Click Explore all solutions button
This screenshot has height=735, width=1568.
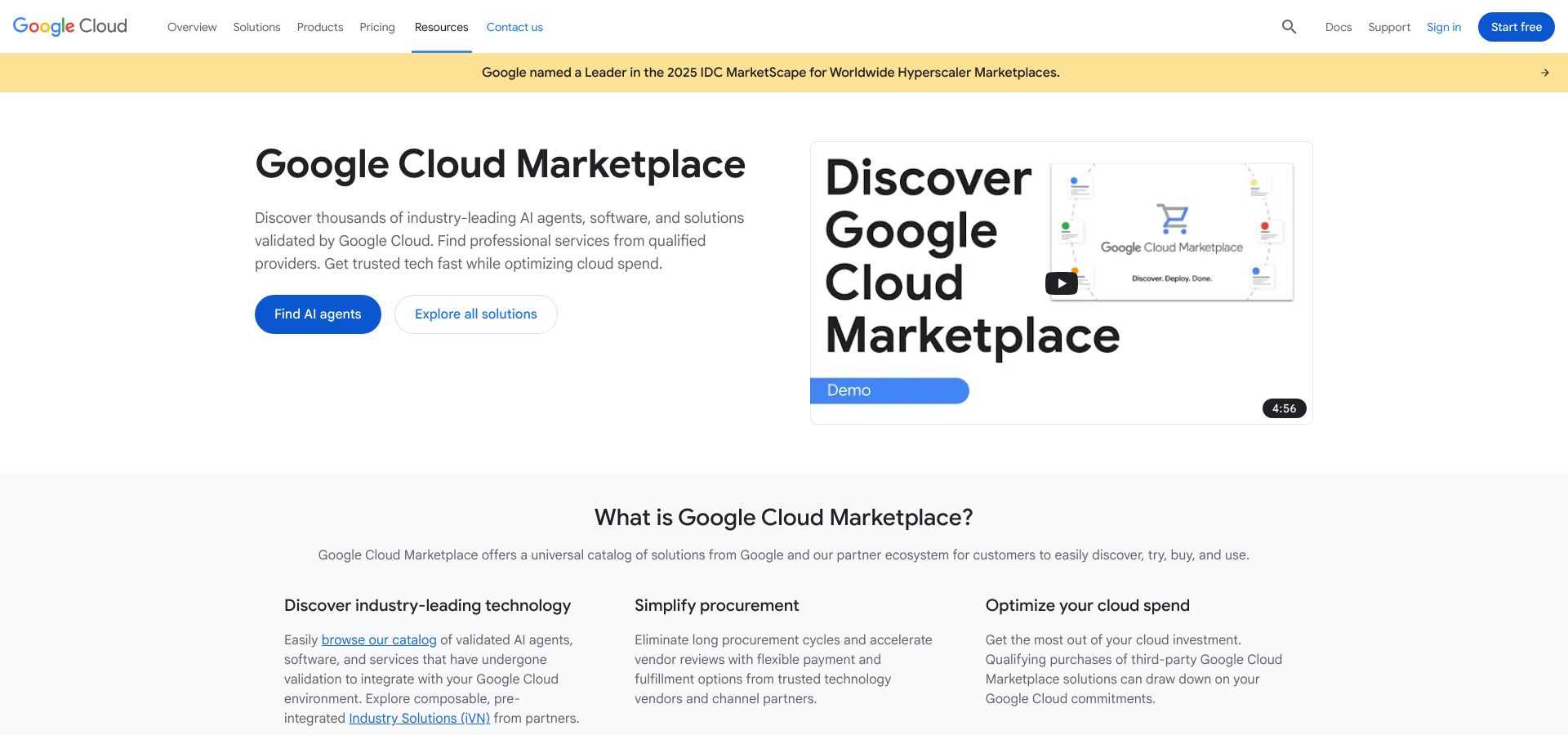point(475,314)
